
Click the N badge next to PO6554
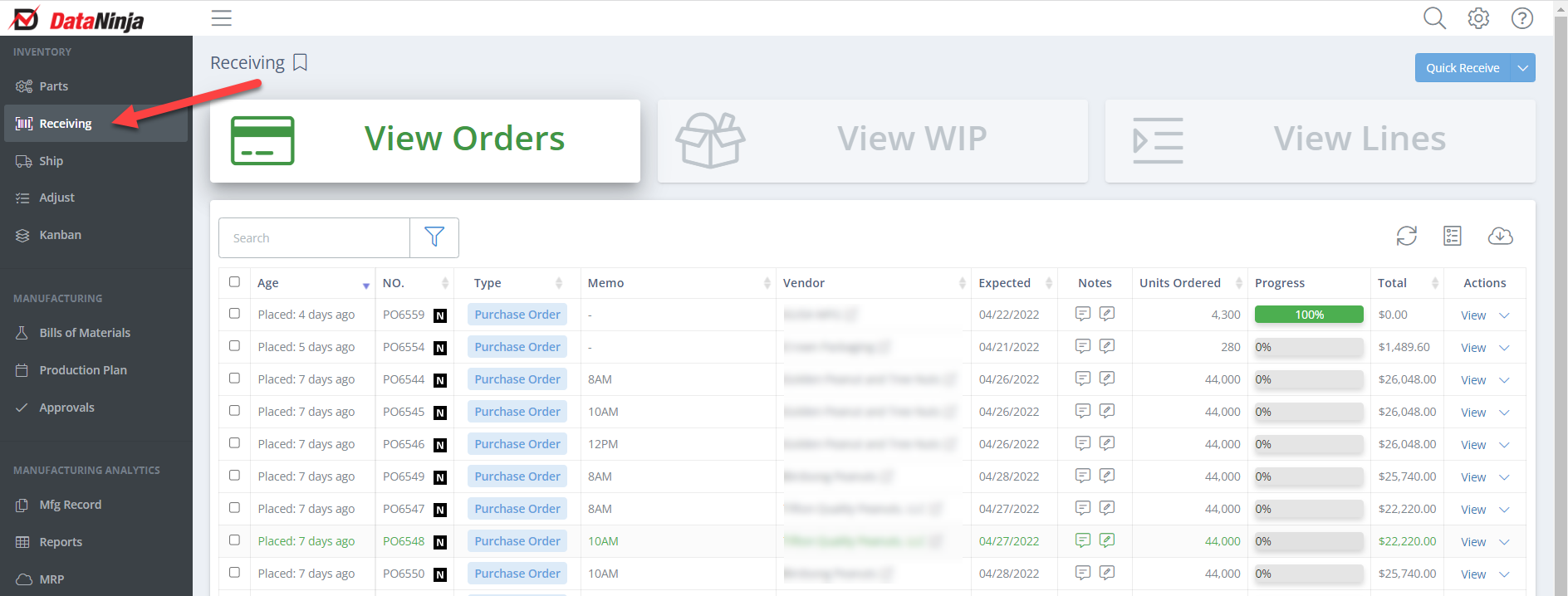440,348
